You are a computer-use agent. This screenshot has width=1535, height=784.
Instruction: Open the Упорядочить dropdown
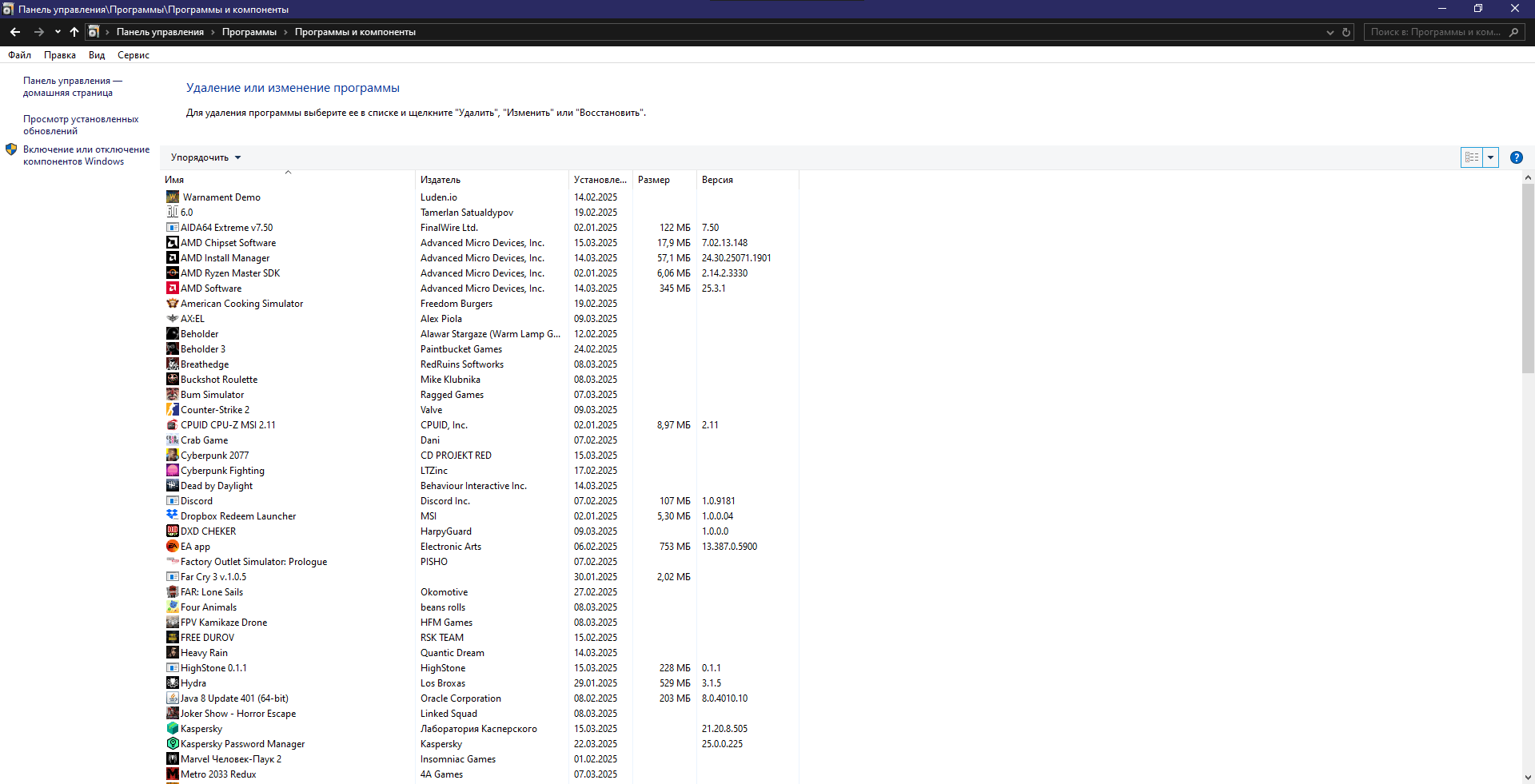[x=205, y=157]
